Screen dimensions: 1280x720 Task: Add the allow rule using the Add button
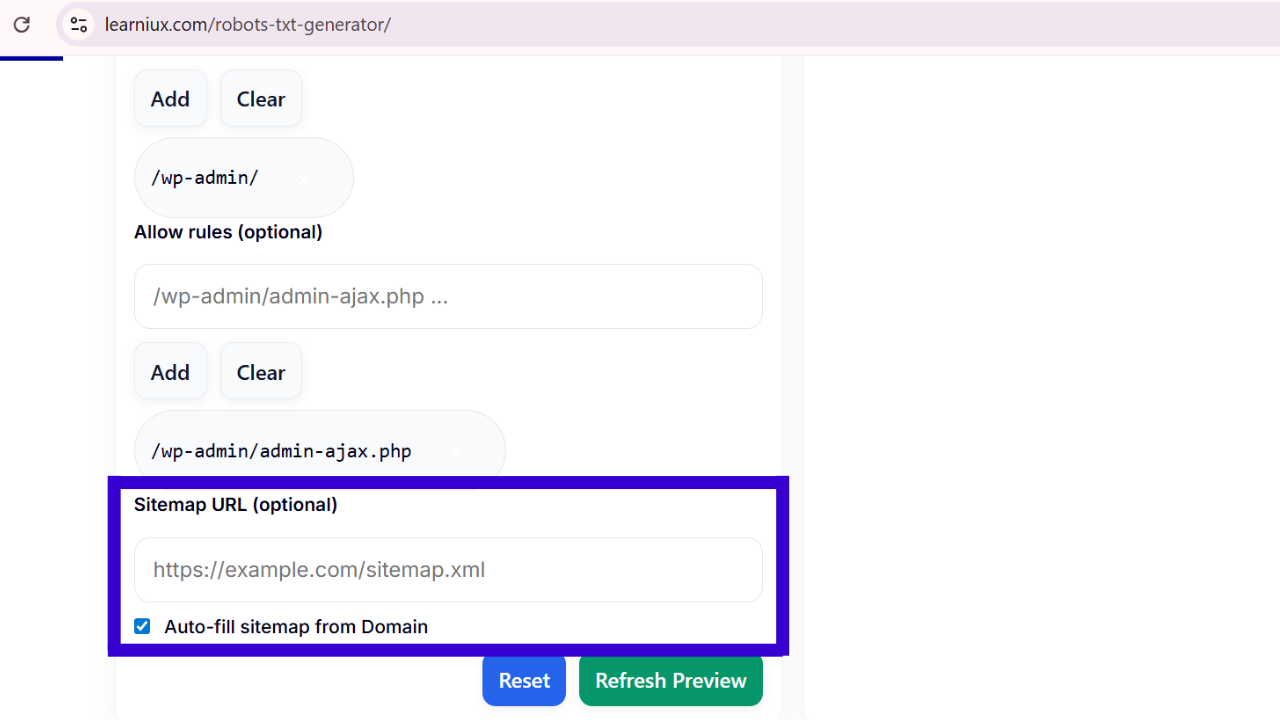pyautogui.click(x=170, y=372)
